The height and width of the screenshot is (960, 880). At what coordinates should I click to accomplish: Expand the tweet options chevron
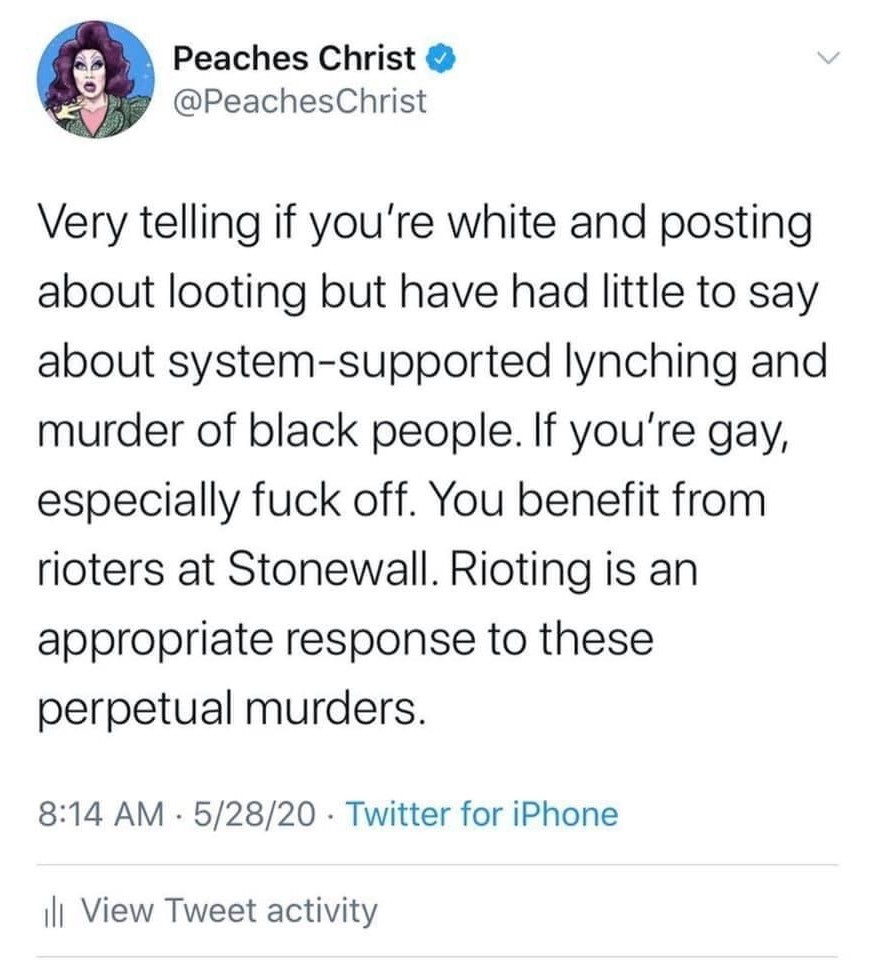pos(827,61)
